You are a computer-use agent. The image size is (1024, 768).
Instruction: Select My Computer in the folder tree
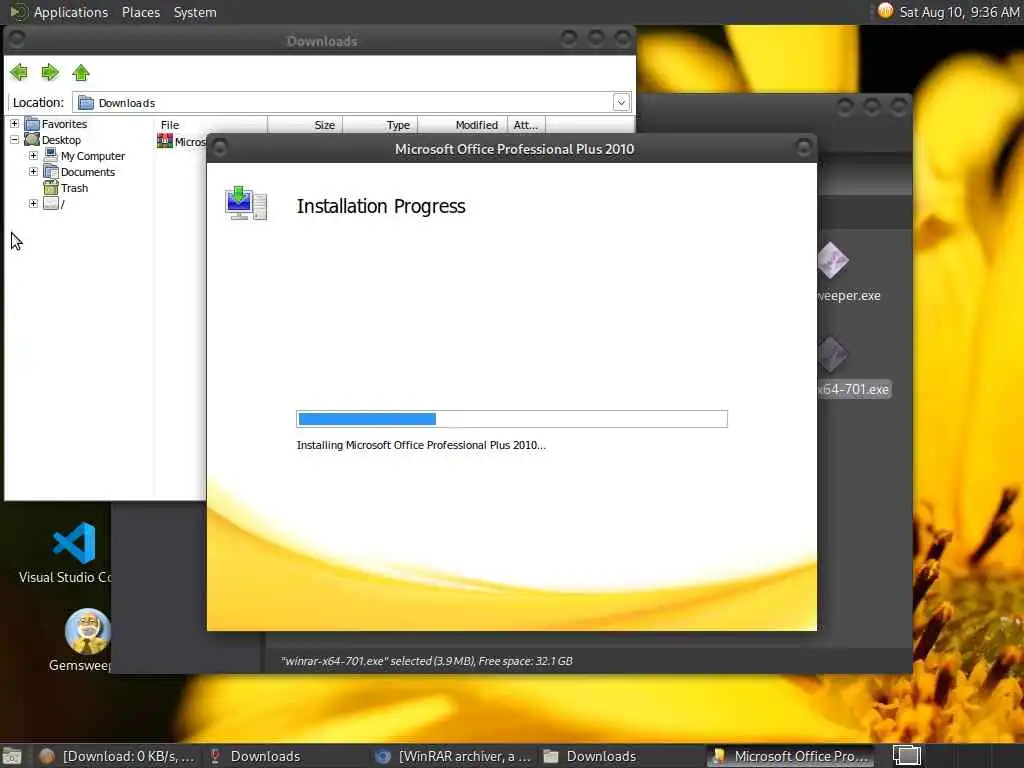point(93,156)
